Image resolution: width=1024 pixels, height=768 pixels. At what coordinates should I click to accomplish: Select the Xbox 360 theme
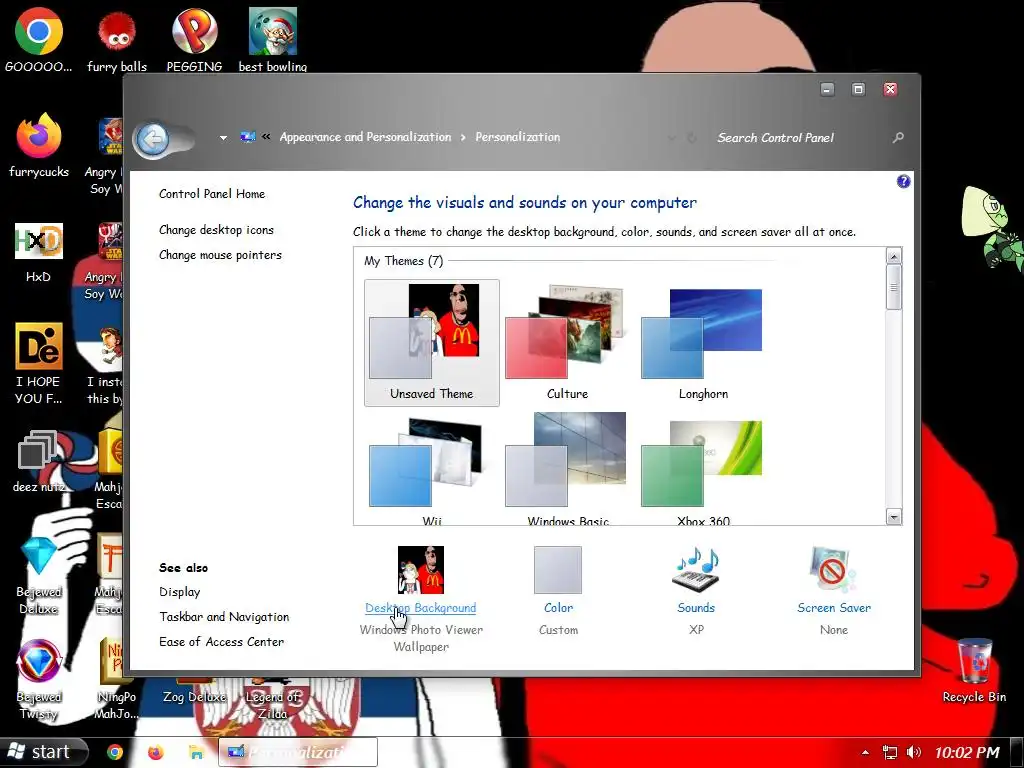[703, 468]
